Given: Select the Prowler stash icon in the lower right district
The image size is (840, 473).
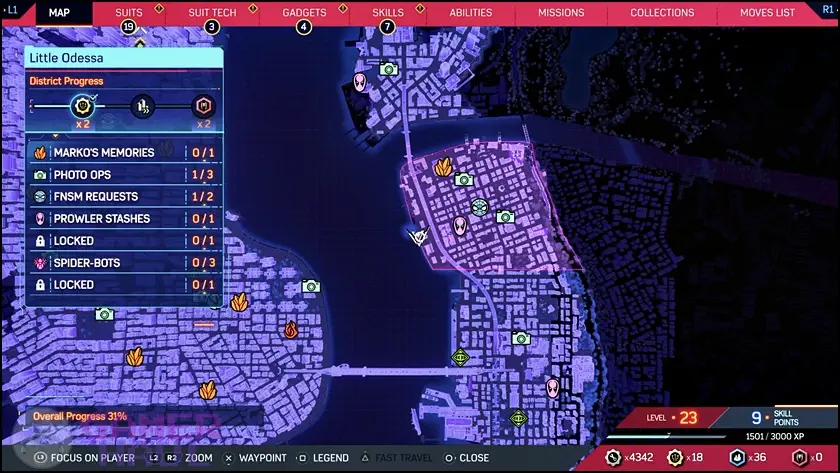Looking at the screenshot, I should point(553,388).
